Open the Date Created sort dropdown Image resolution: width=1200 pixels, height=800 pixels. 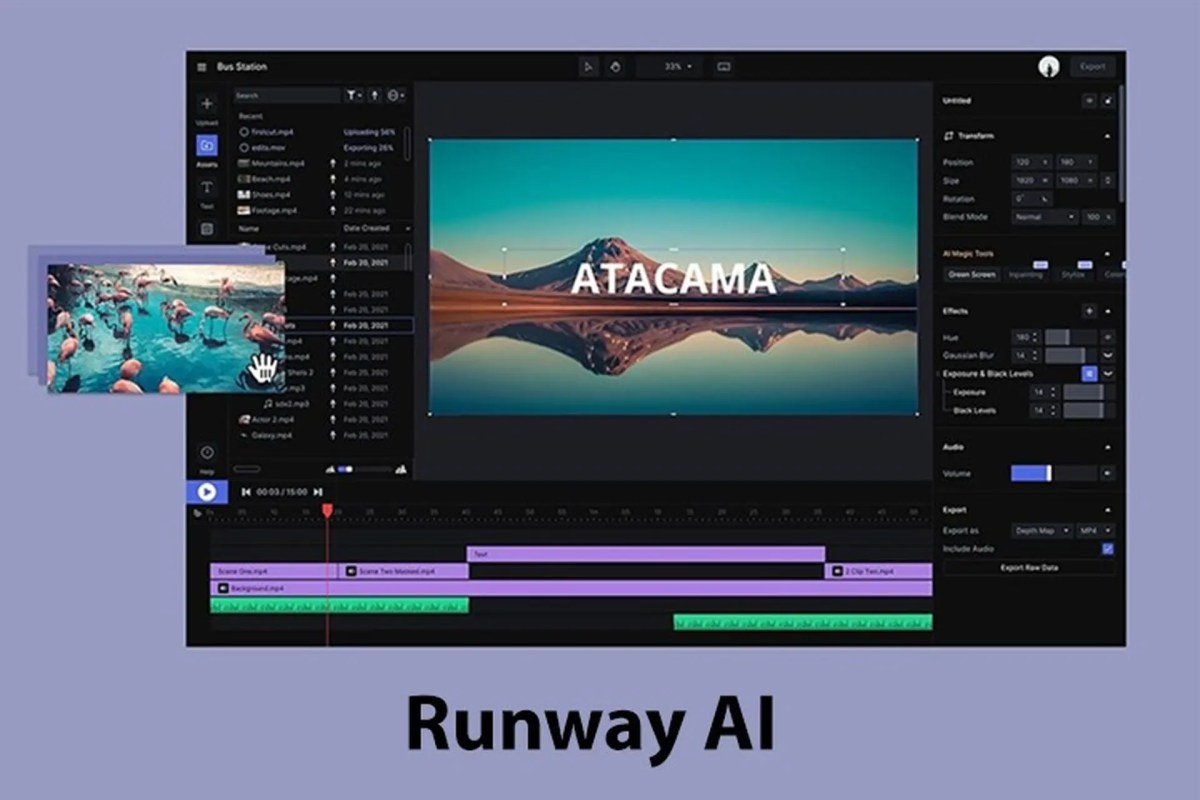coord(376,229)
